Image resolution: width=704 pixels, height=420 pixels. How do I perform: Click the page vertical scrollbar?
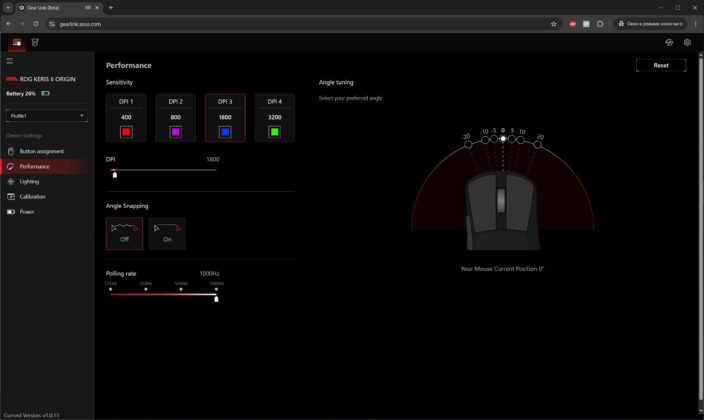pyautogui.click(x=700, y=227)
